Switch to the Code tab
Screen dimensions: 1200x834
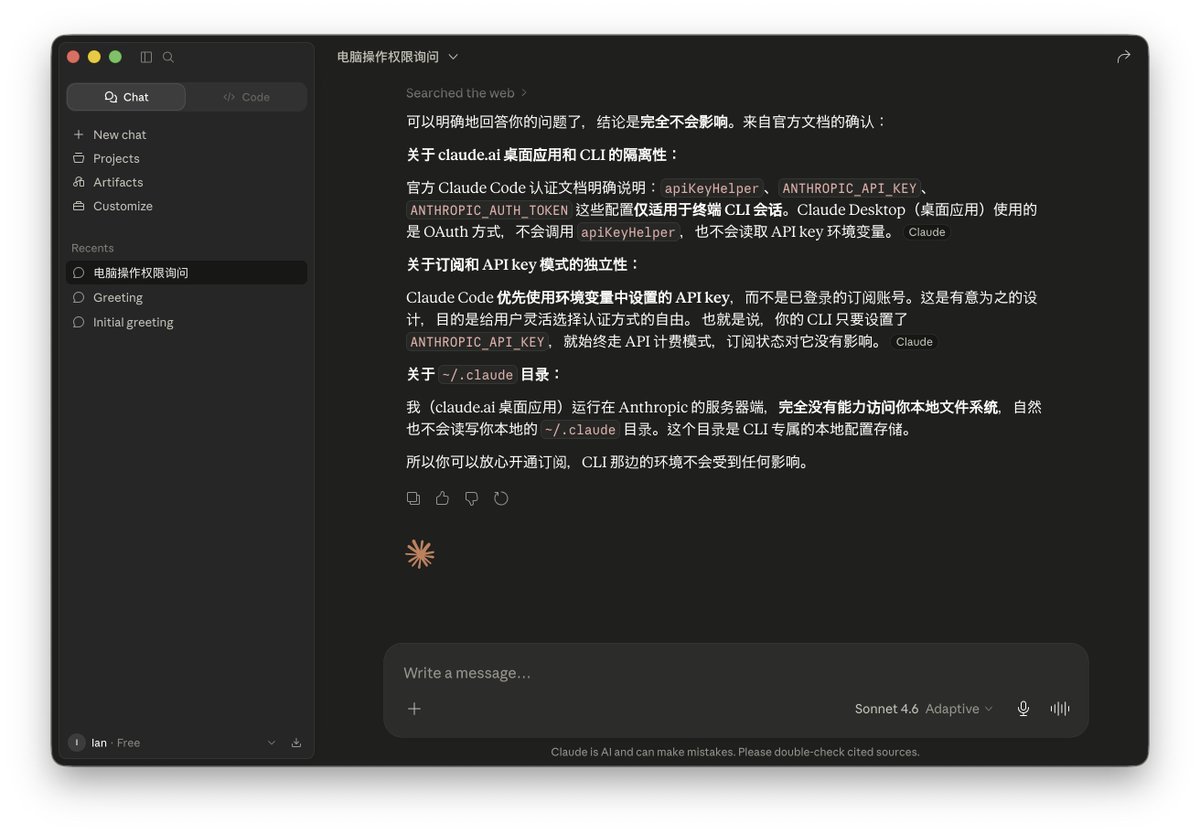[246, 97]
